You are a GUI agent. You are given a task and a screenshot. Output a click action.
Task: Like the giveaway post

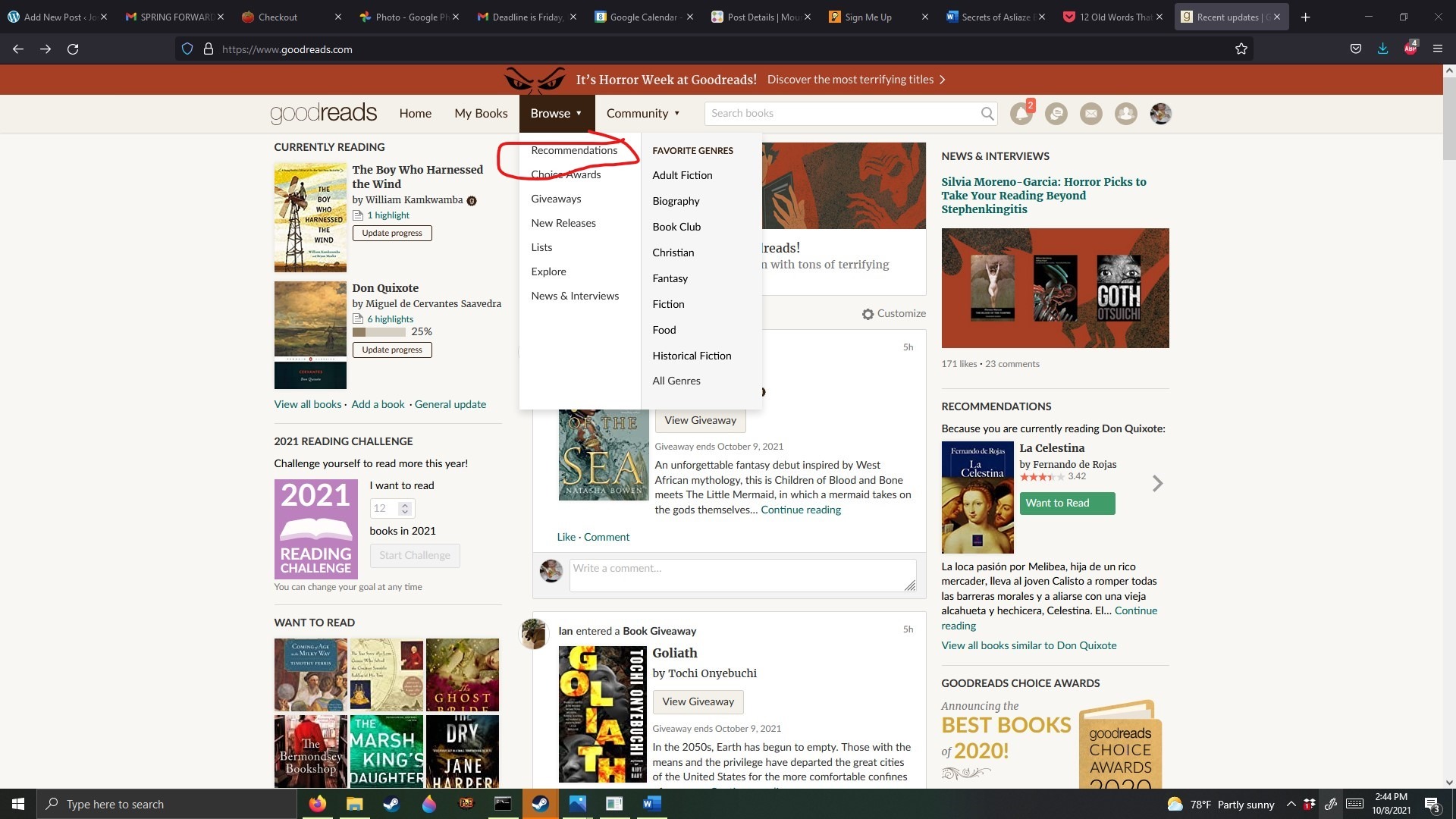(x=566, y=537)
